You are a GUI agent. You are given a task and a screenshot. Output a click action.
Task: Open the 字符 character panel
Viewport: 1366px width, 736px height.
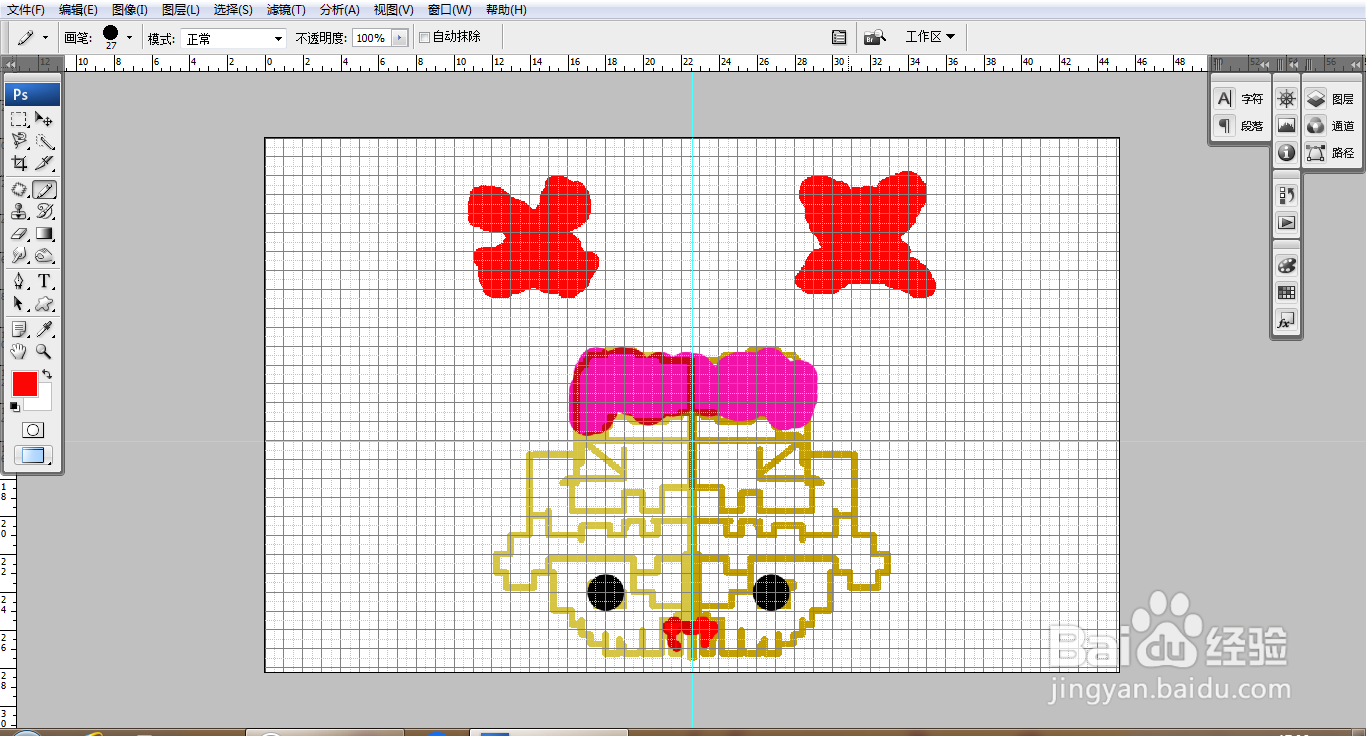click(1240, 99)
